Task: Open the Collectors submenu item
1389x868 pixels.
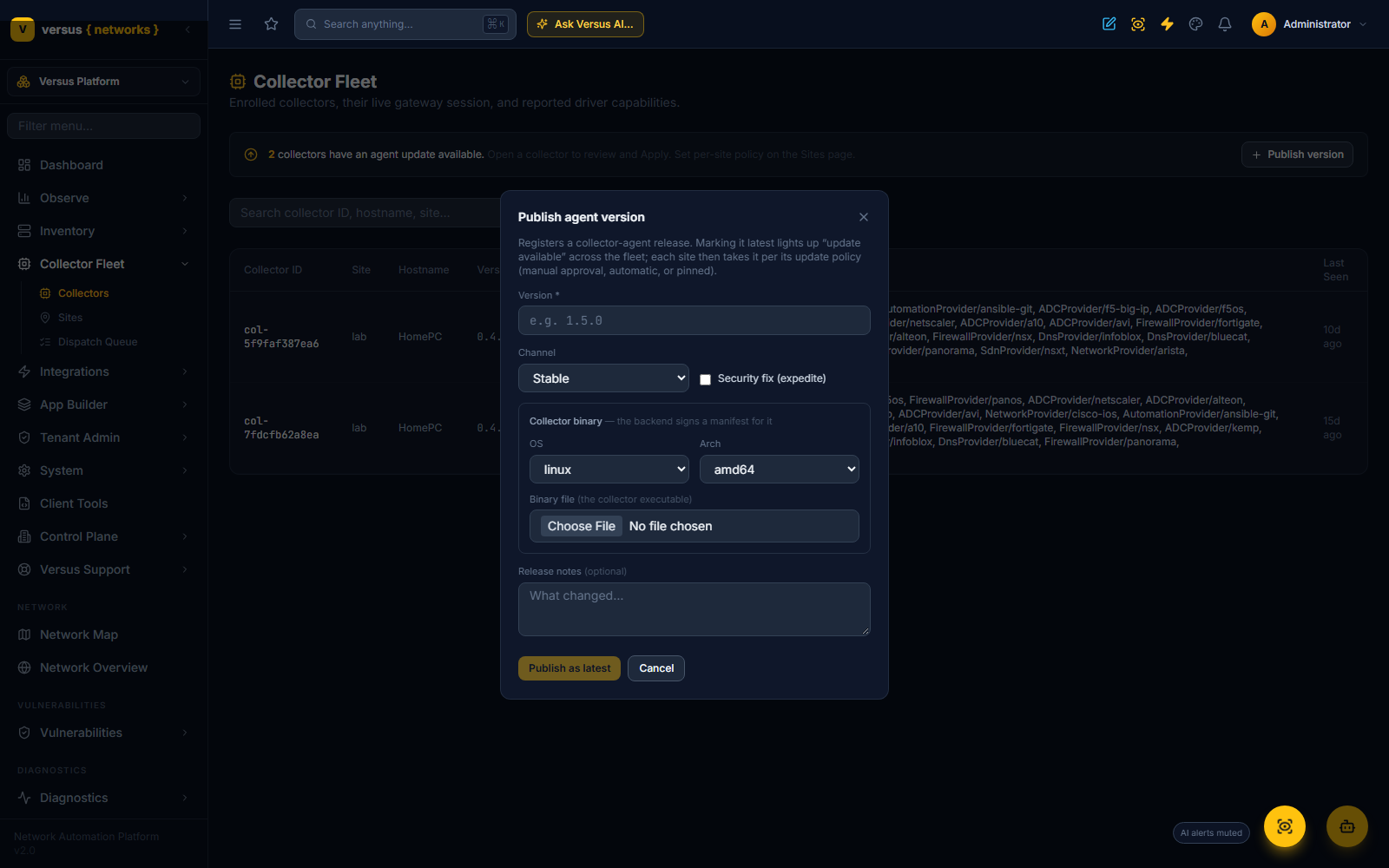Action: click(83, 293)
